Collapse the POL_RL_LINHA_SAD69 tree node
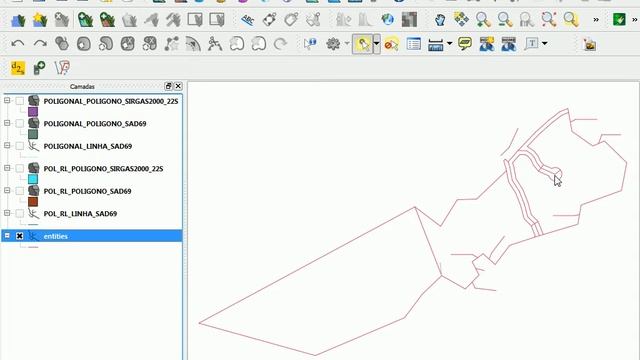Image resolution: width=640 pixels, height=360 pixels. click(7, 212)
